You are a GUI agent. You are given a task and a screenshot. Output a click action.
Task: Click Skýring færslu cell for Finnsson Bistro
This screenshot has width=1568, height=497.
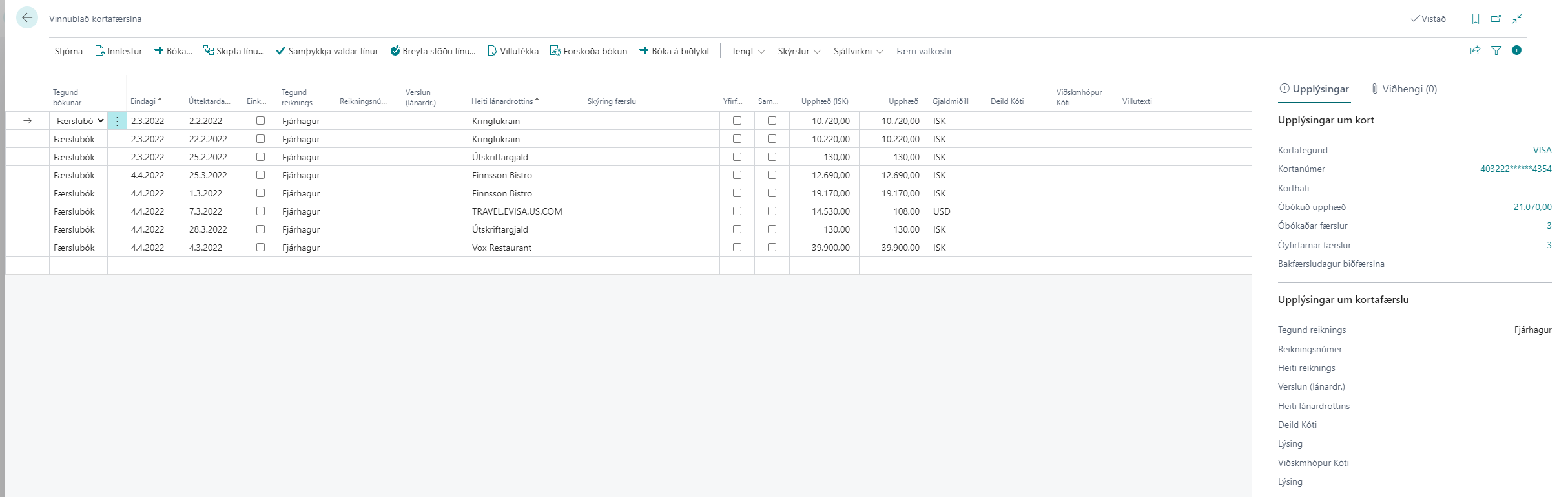(x=651, y=175)
